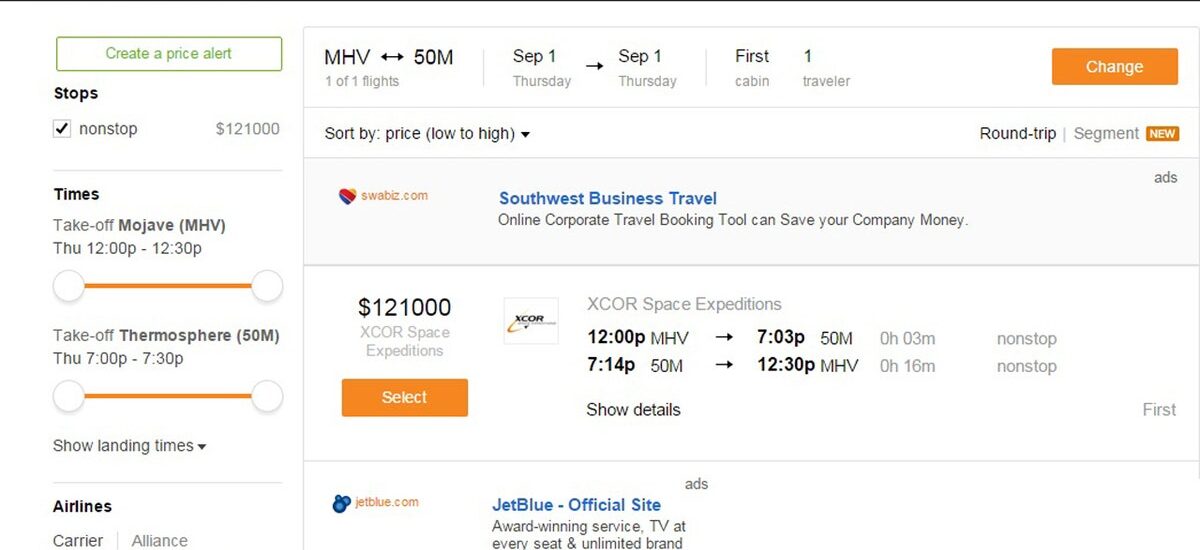
Task: Switch to the Alliance airlines tab
Action: coord(159,540)
